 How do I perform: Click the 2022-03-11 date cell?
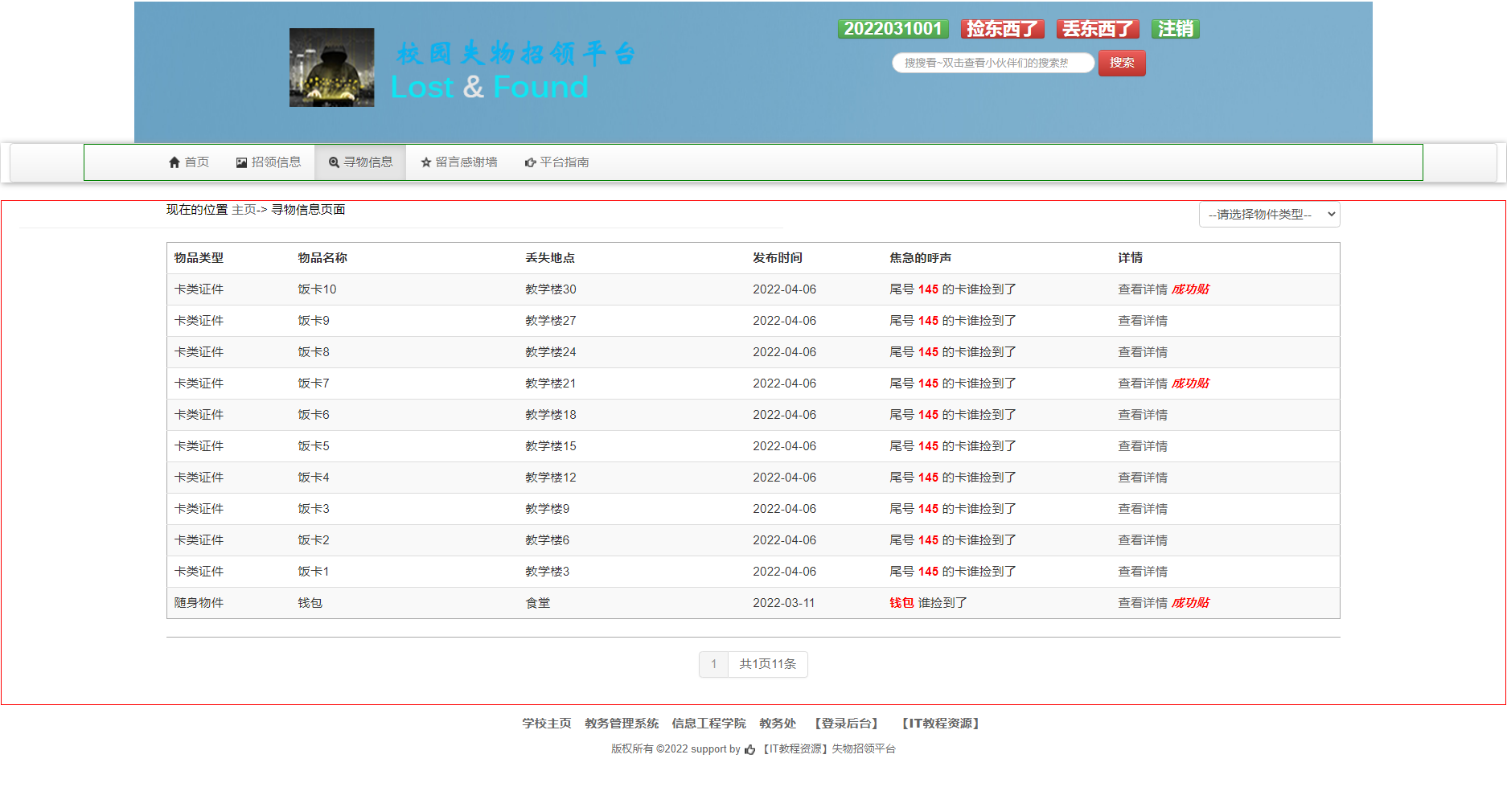(784, 603)
